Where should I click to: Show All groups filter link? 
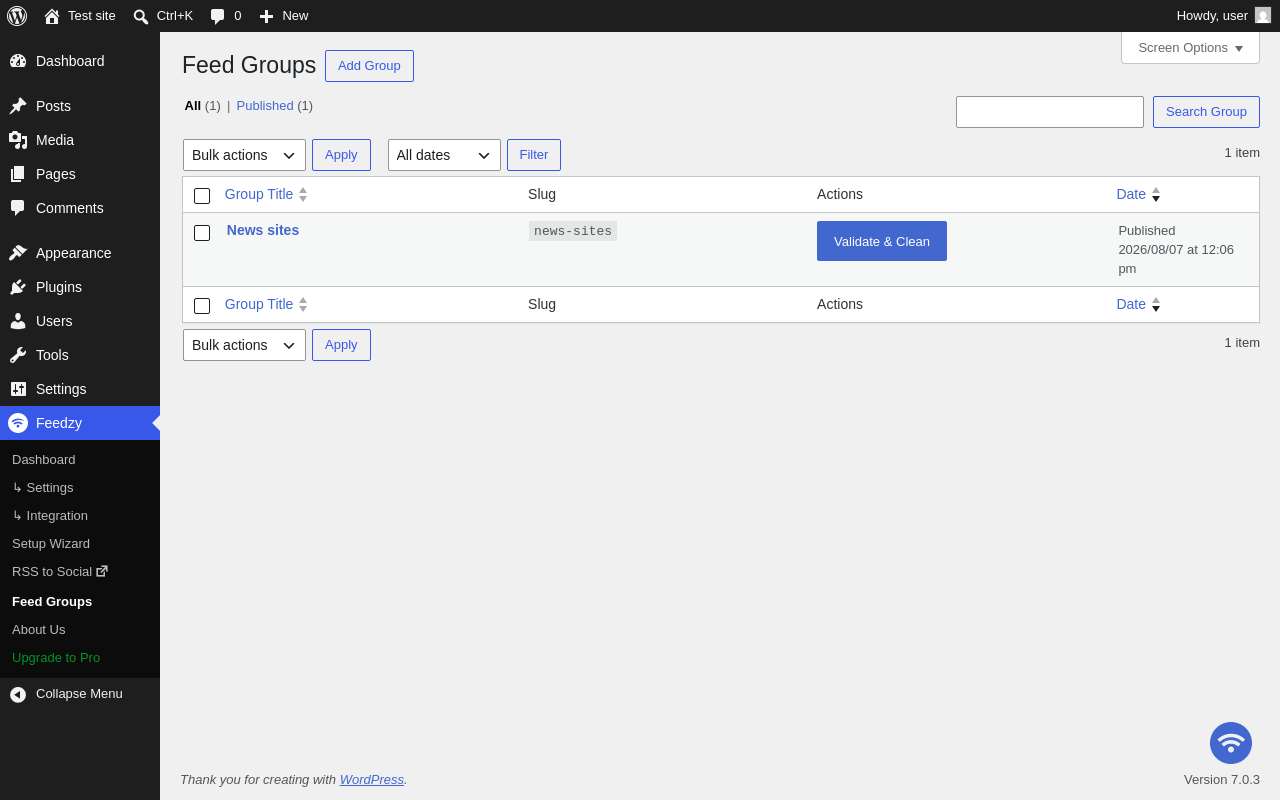193,105
